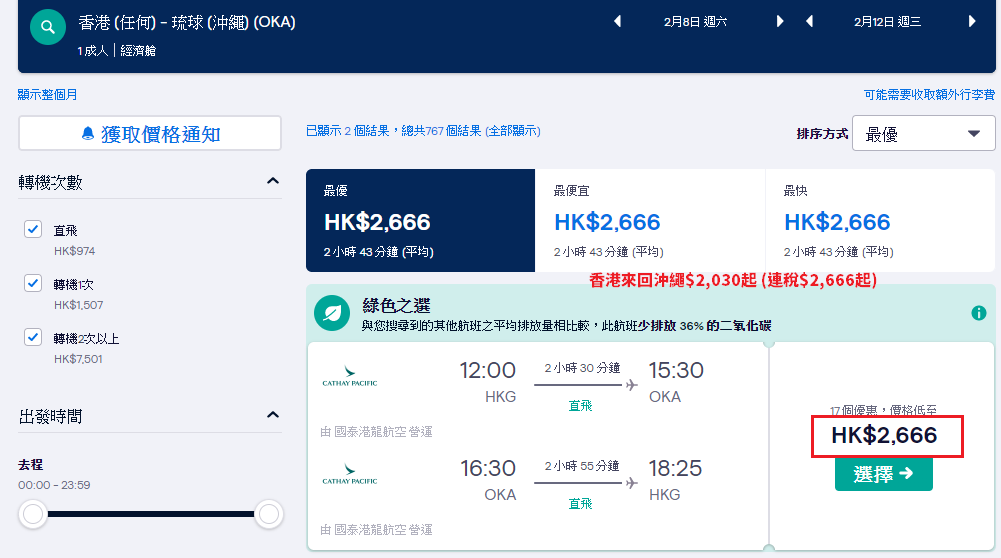1001x558 pixels.
Task: Go to previous departure date arrow
Action: [x=617, y=21]
